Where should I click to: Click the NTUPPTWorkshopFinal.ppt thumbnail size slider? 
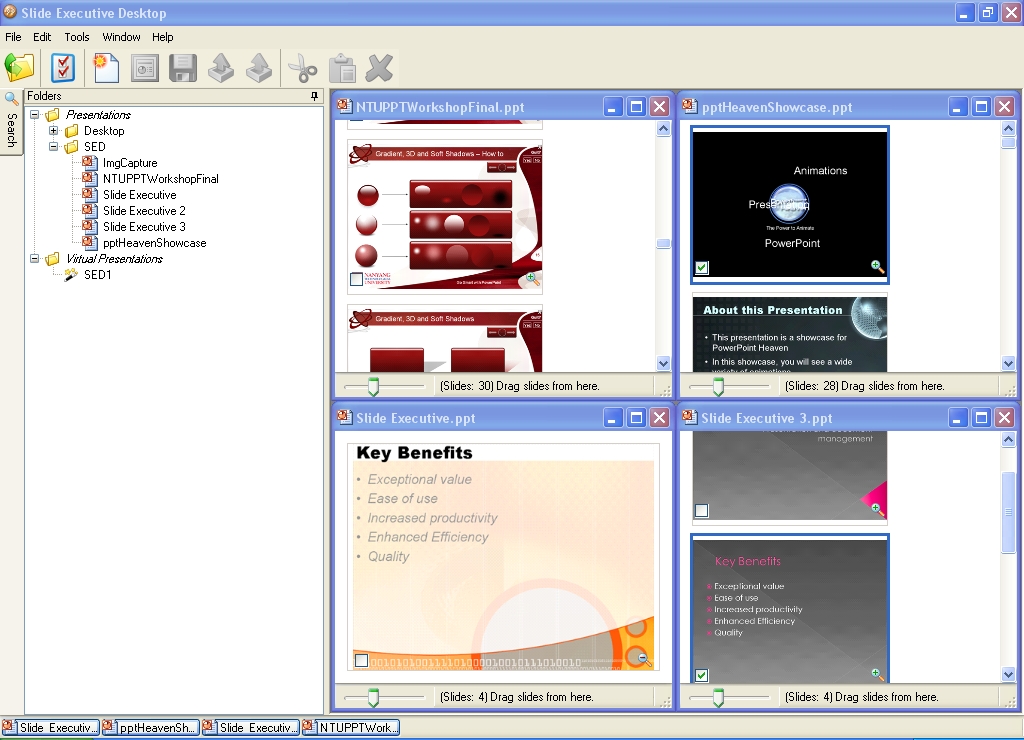(374, 387)
